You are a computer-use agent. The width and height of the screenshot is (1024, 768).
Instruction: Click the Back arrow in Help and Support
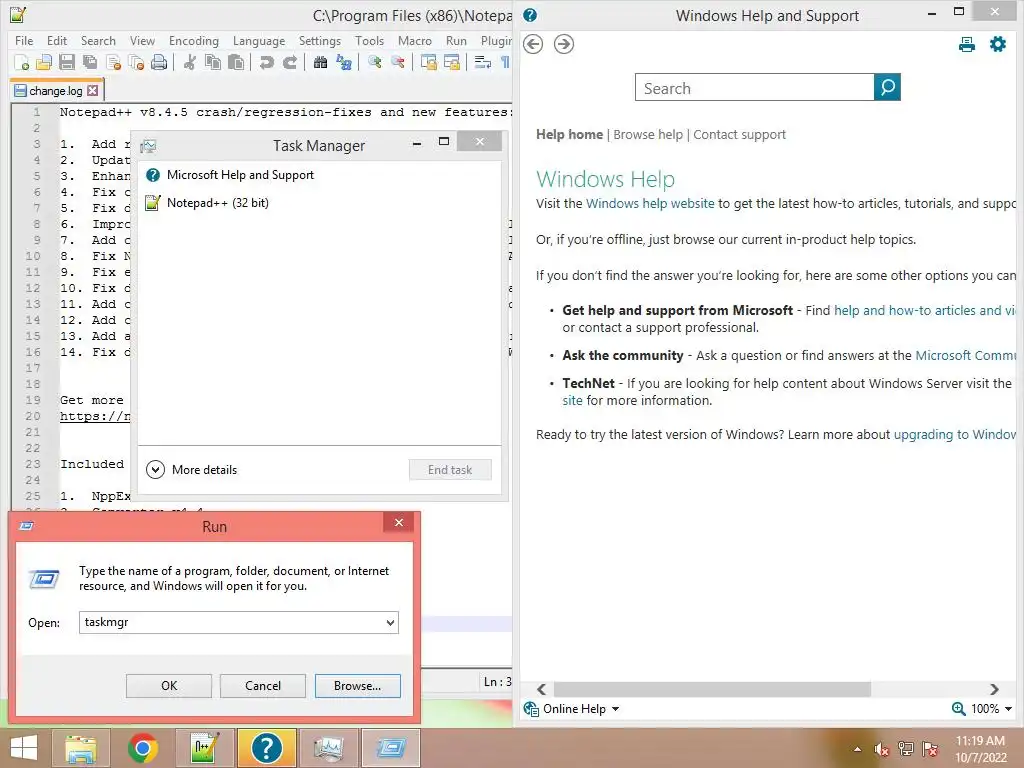click(533, 44)
